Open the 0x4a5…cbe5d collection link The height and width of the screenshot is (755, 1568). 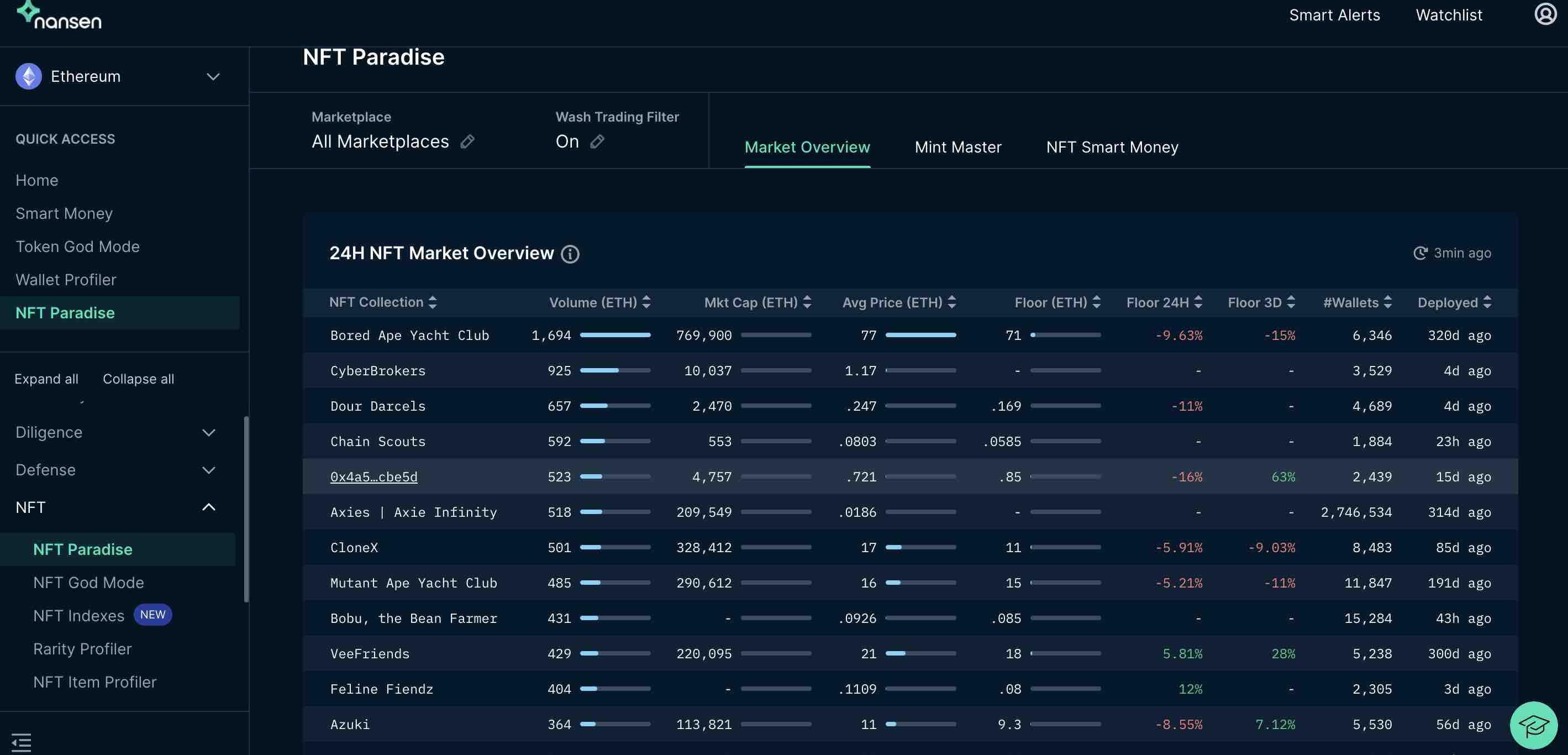coord(373,477)
